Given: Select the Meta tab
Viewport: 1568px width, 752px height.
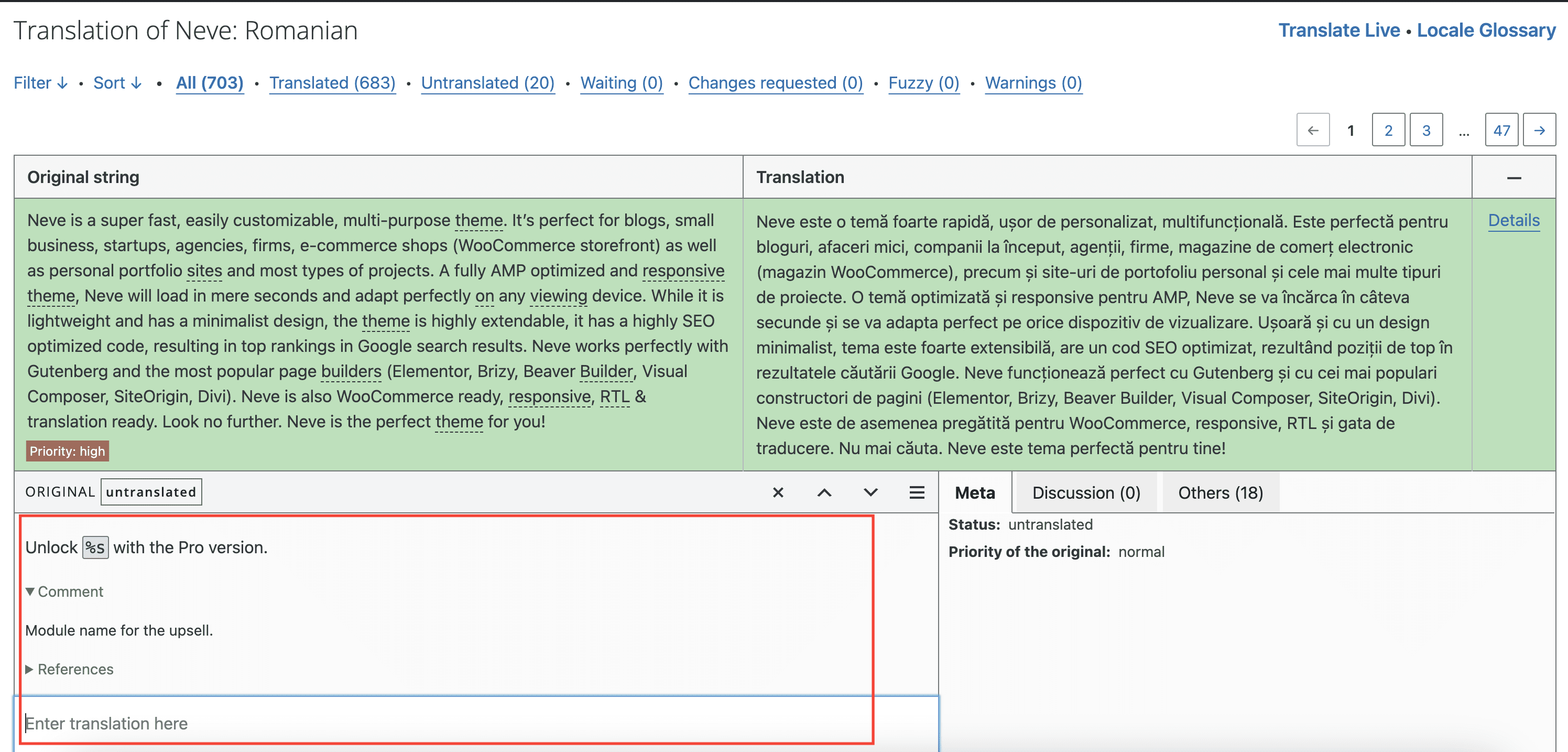Looking at the screenshot, I should (975, 492).
